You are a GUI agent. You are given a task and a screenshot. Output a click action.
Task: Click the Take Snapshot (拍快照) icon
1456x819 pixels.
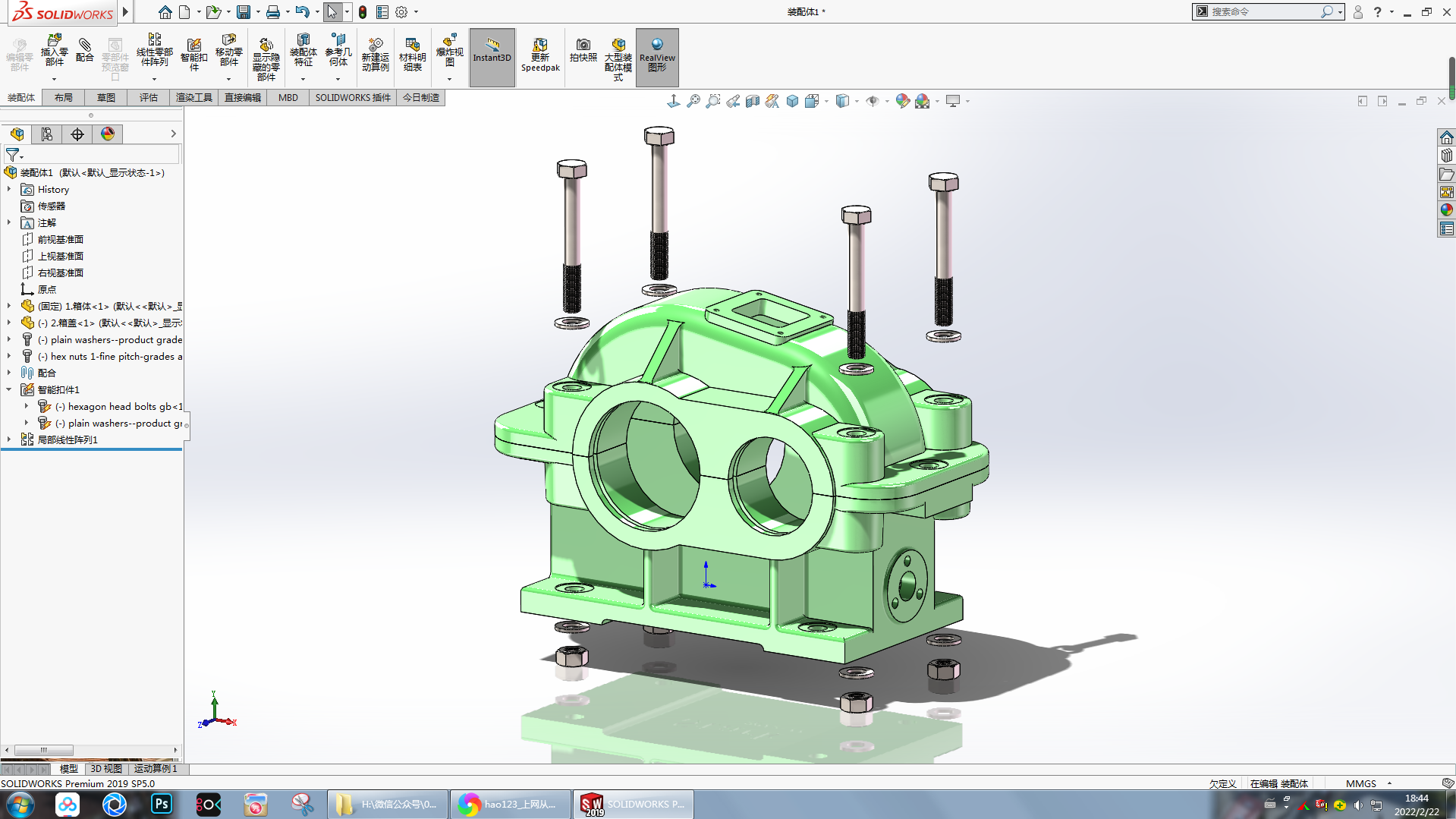pyautogui.click(x=583, y=50)
